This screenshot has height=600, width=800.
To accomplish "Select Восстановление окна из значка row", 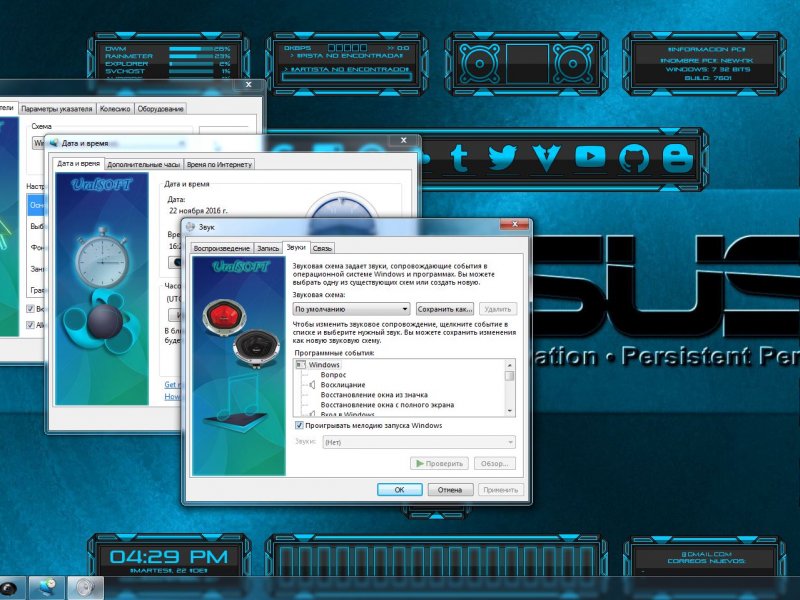I will (374, 395).
